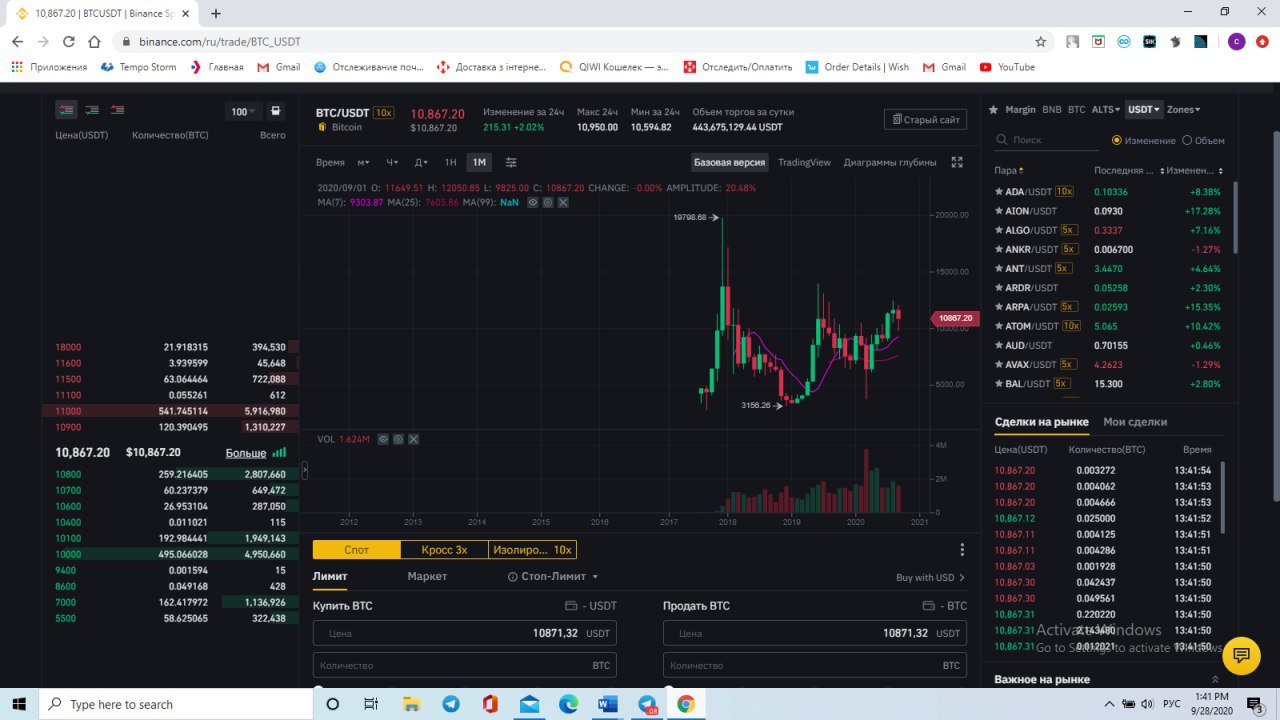Open the days interval dropdown
This screenshot has width=1280, height=720.
(x=421, y=162)
